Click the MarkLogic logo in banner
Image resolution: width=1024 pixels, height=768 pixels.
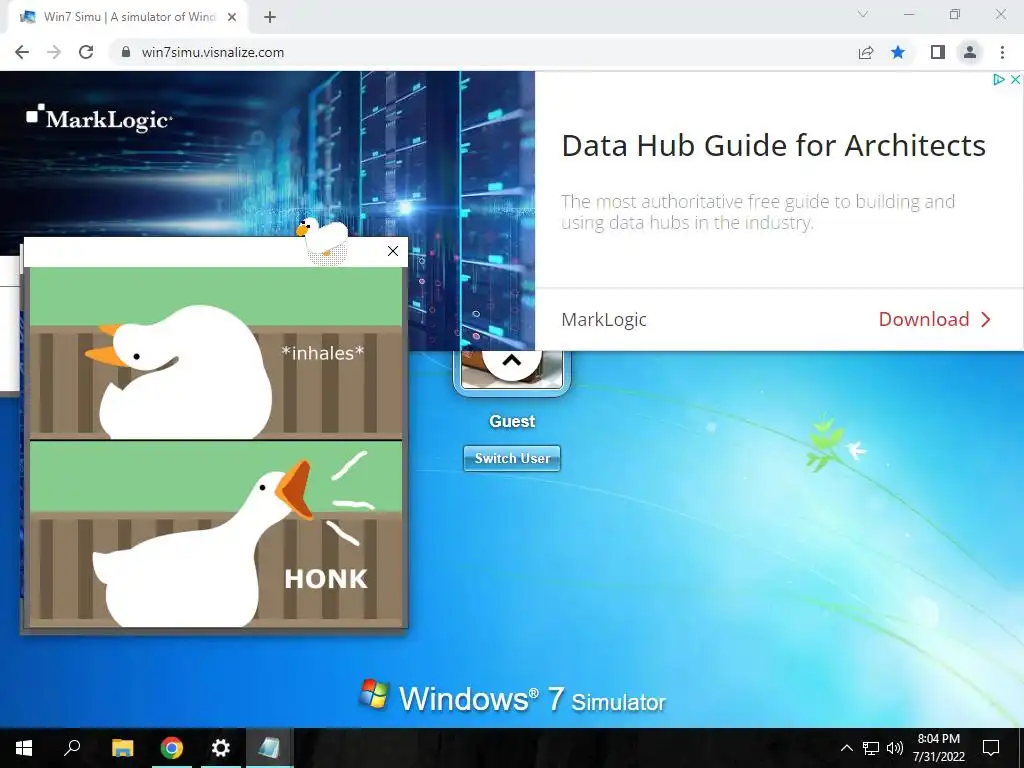99,118
